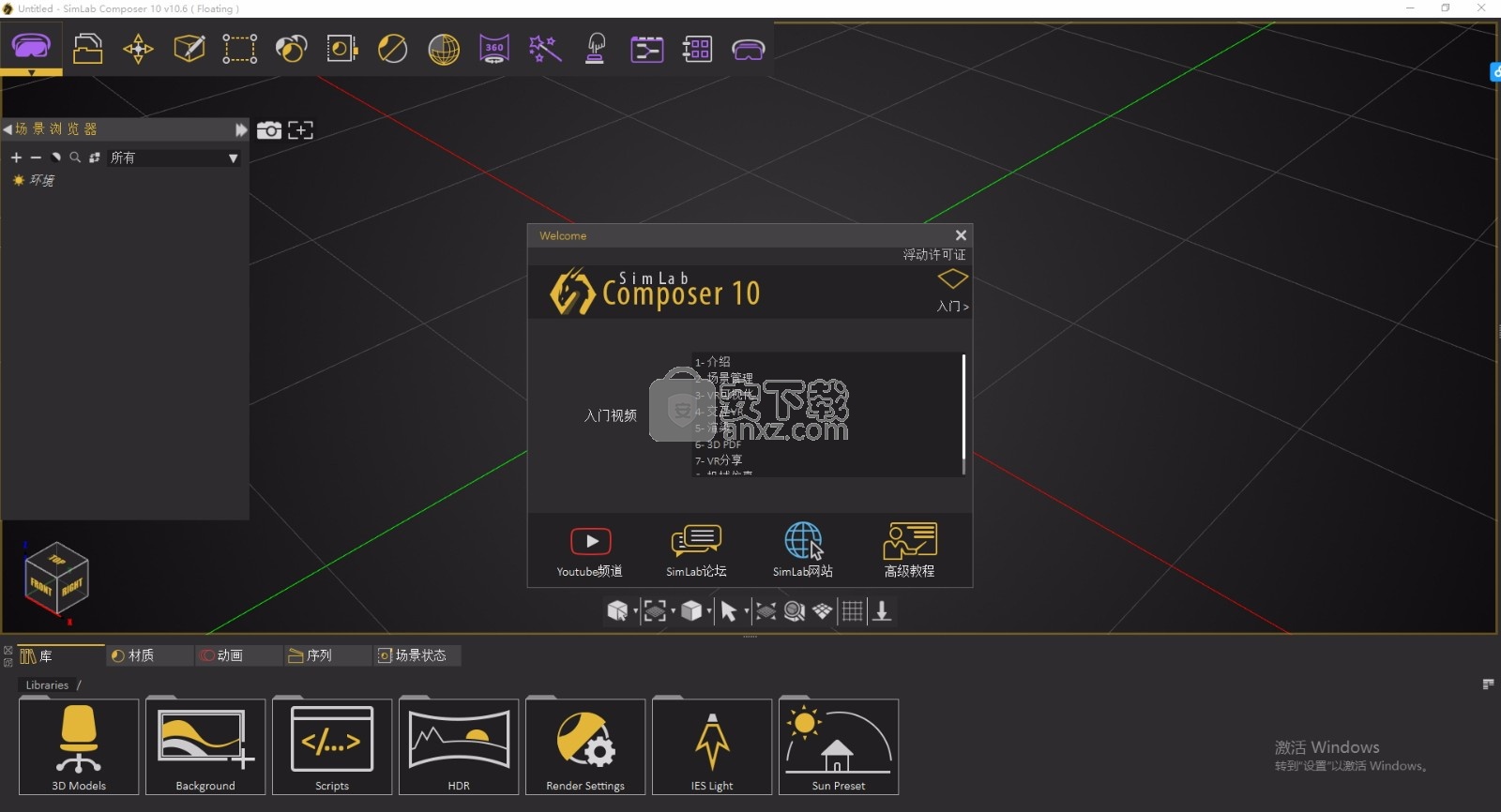Open the 360 panorama tool

(x=494, y=49)
